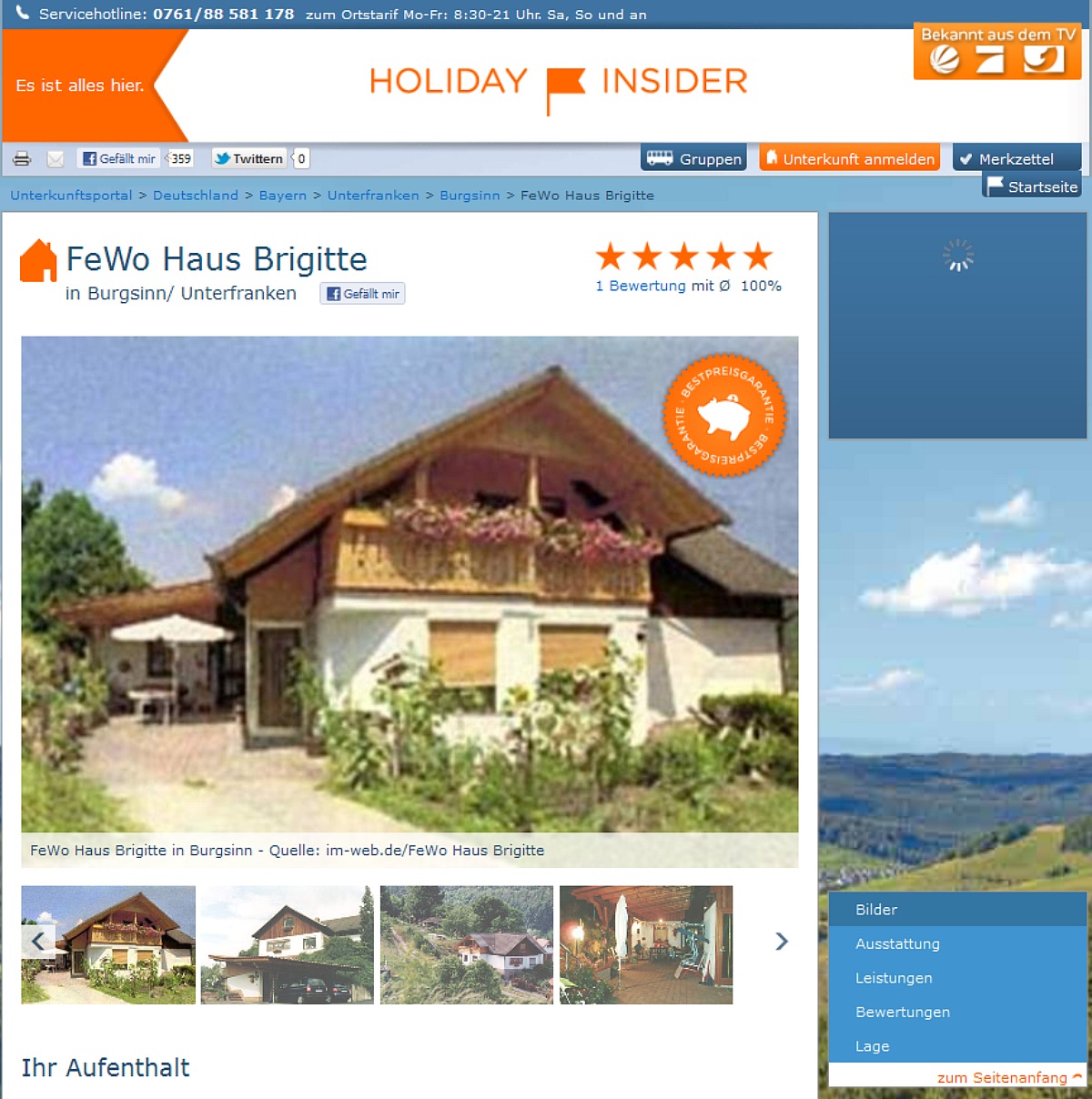Click the Twittern bird button
The height and width of the screenshot is (1099, 1092).
249,158
